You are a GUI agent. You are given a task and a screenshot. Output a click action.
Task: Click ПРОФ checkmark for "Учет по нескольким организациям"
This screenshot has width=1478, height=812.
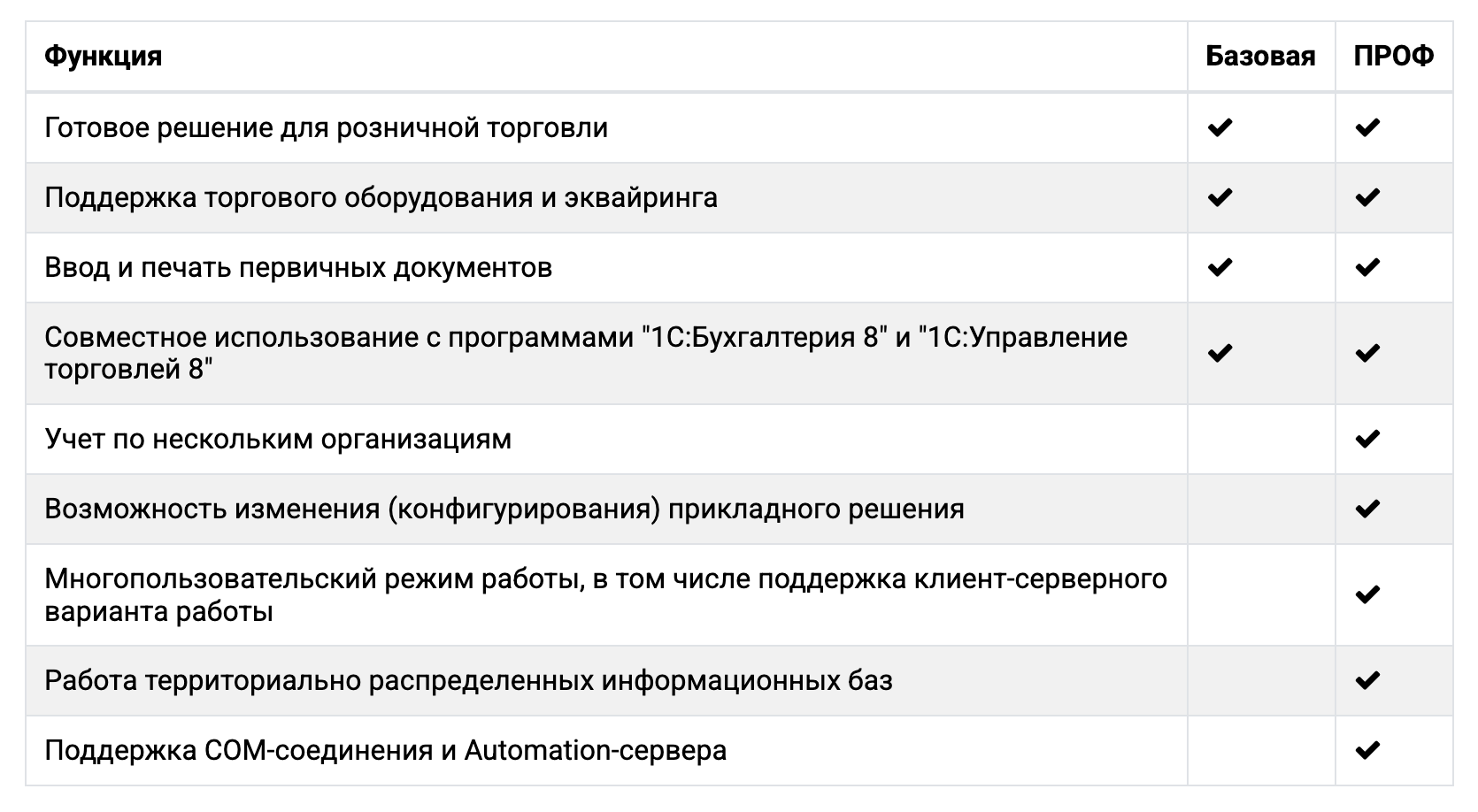(1367, 439)
